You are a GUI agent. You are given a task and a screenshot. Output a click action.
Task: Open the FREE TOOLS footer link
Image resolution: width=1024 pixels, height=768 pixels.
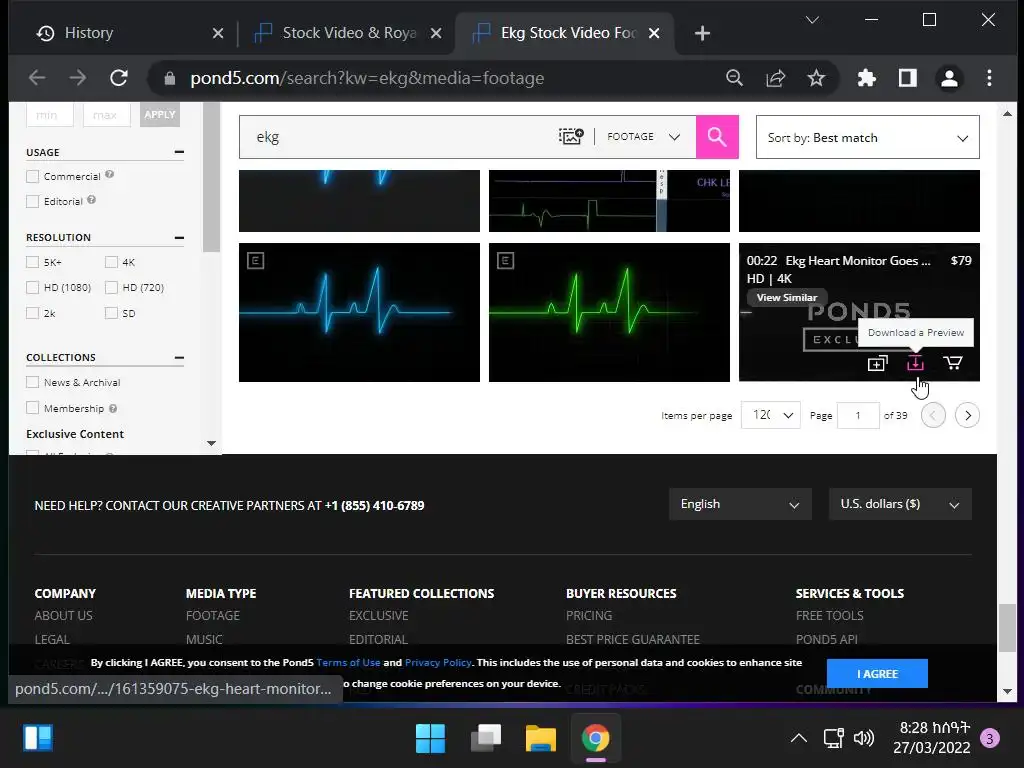pos(829,616)
